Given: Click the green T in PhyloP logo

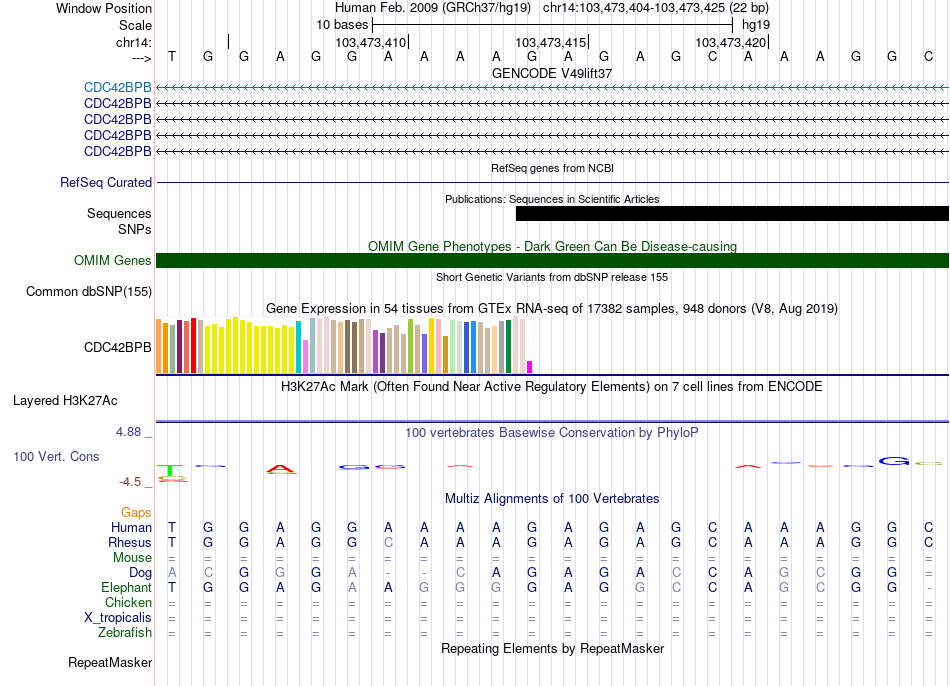Looking at the screenshot, I should pos(171,470).
